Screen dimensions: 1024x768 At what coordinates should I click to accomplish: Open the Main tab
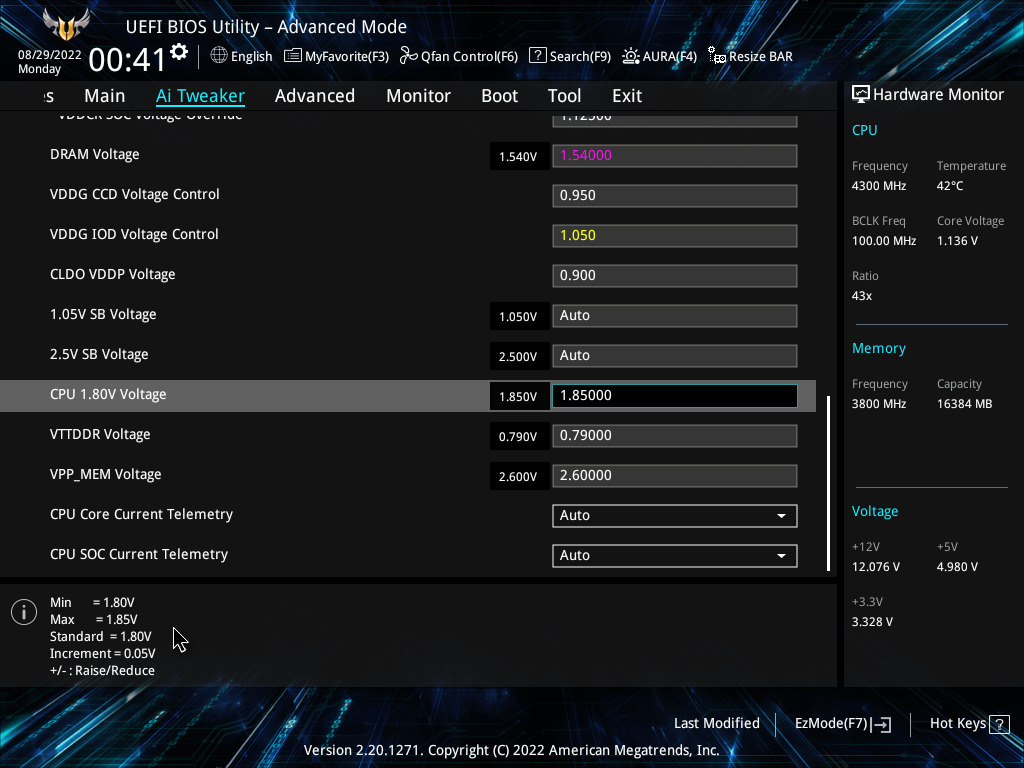104,96
